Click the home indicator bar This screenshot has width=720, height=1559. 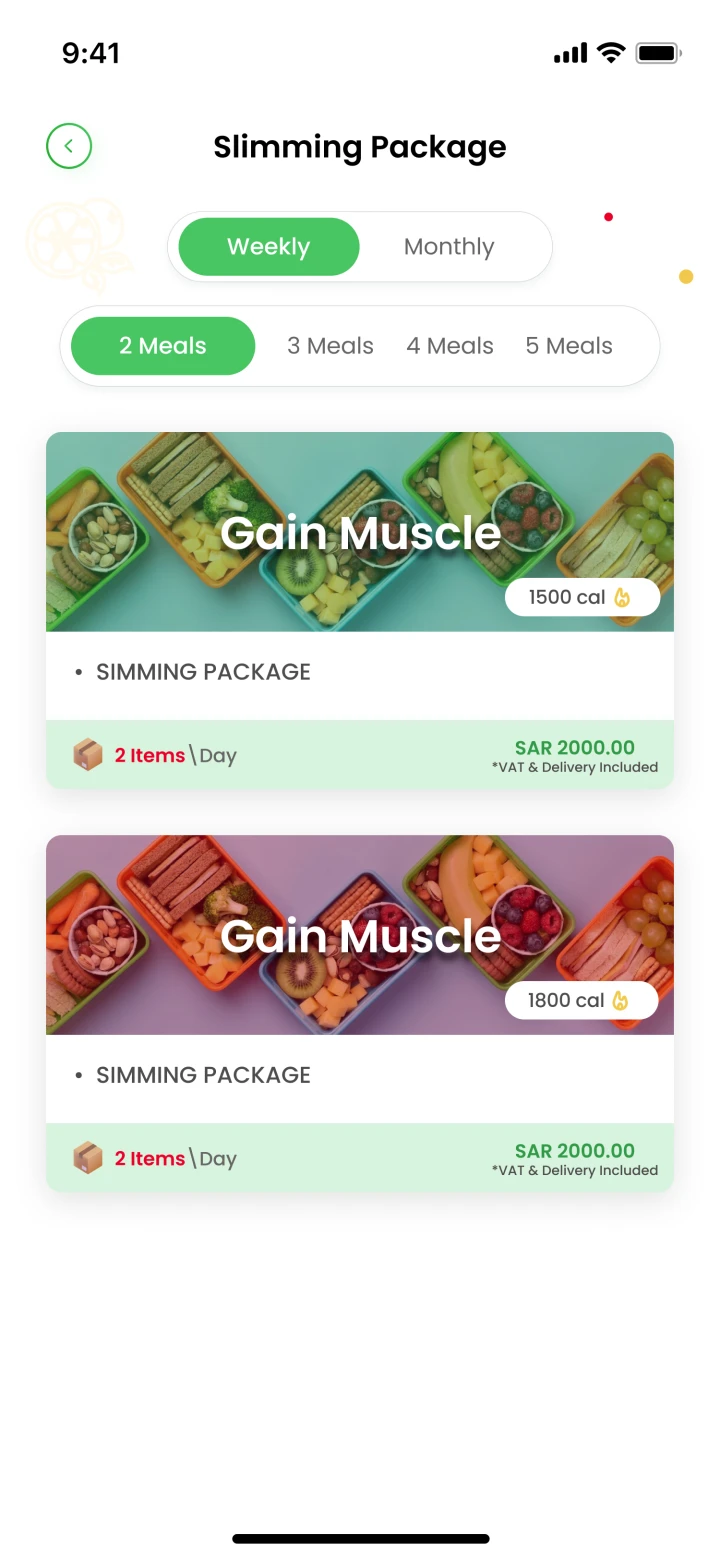click(x=360, y=1539)
